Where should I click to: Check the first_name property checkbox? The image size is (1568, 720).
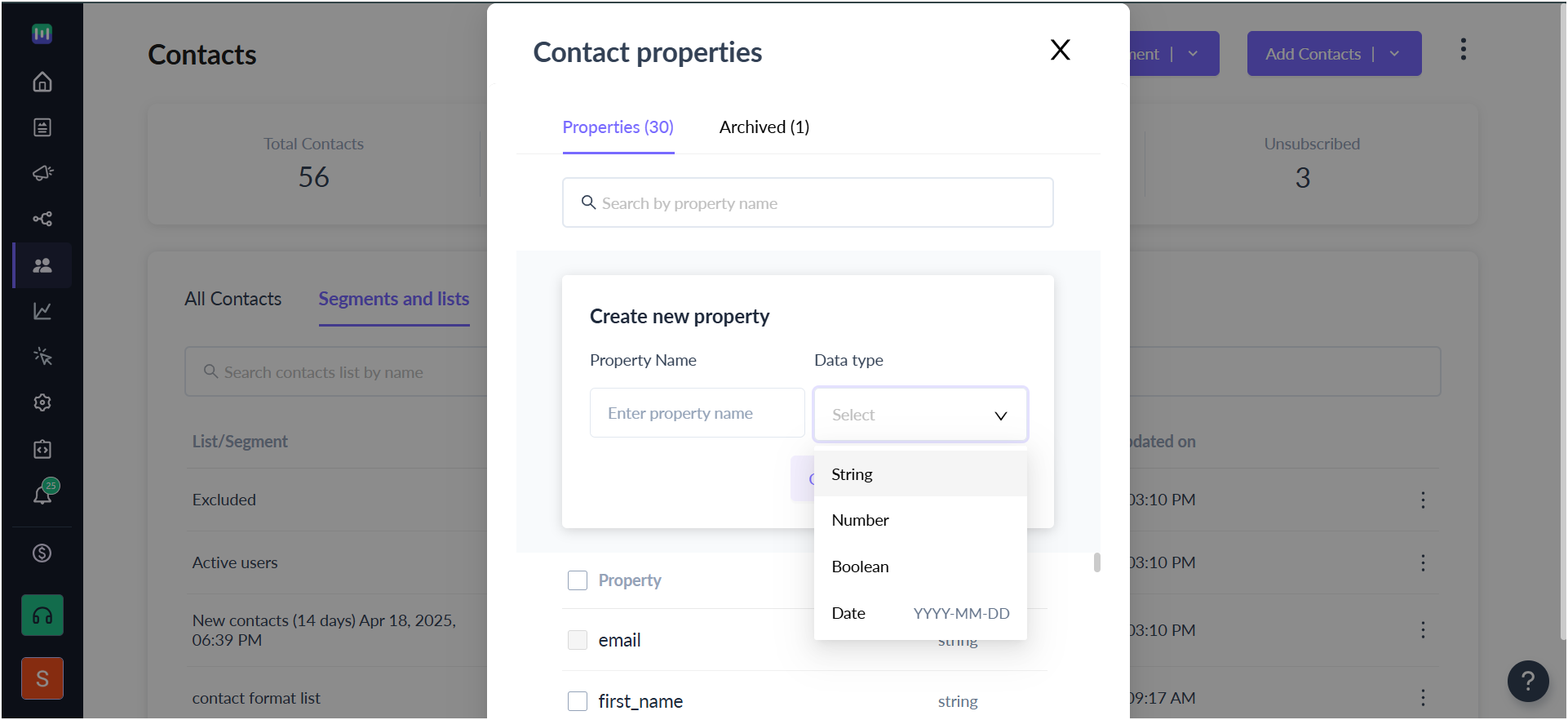[x=578, y=701]
